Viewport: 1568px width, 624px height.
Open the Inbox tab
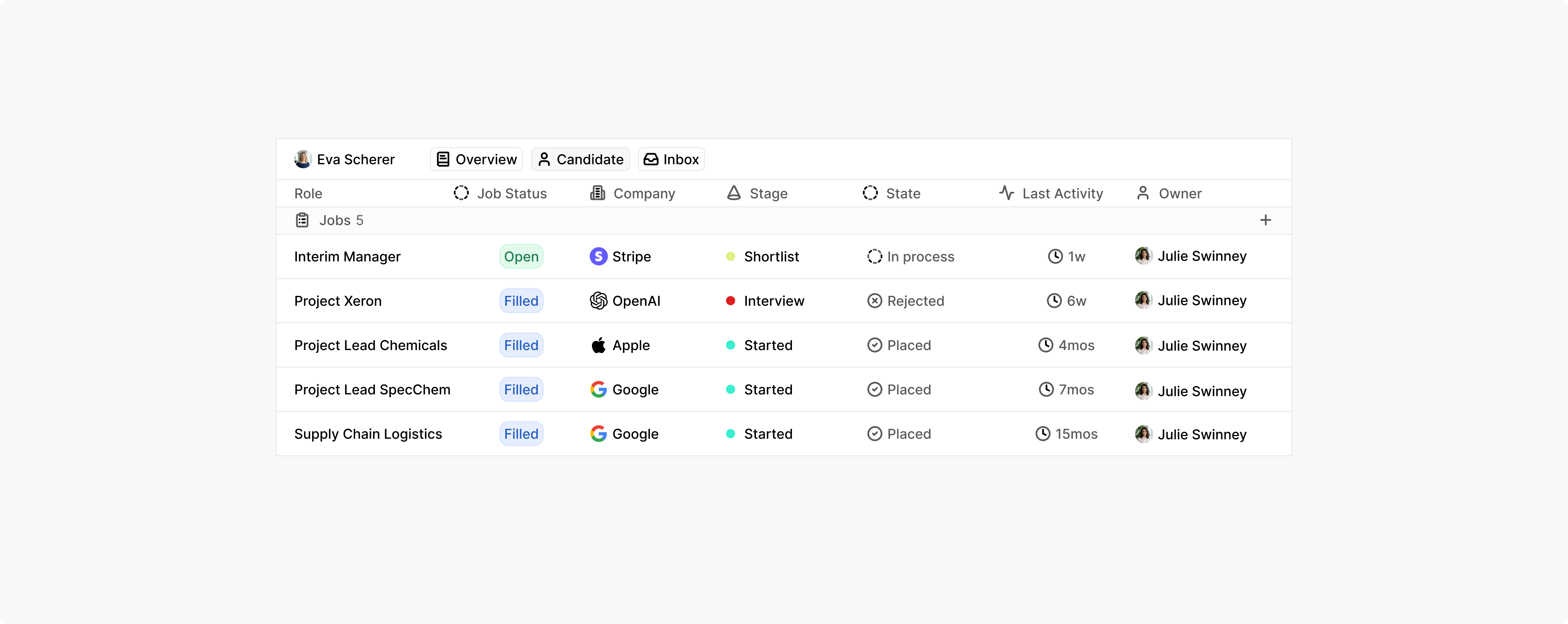pyautogui.click(x=671, y=159)
